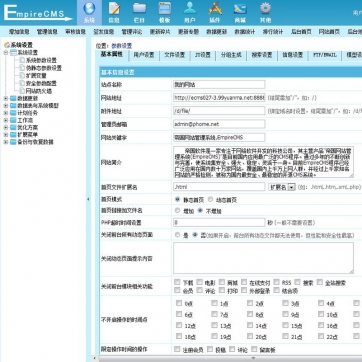Expand the 优化方案 tree branch

(6, 127)
